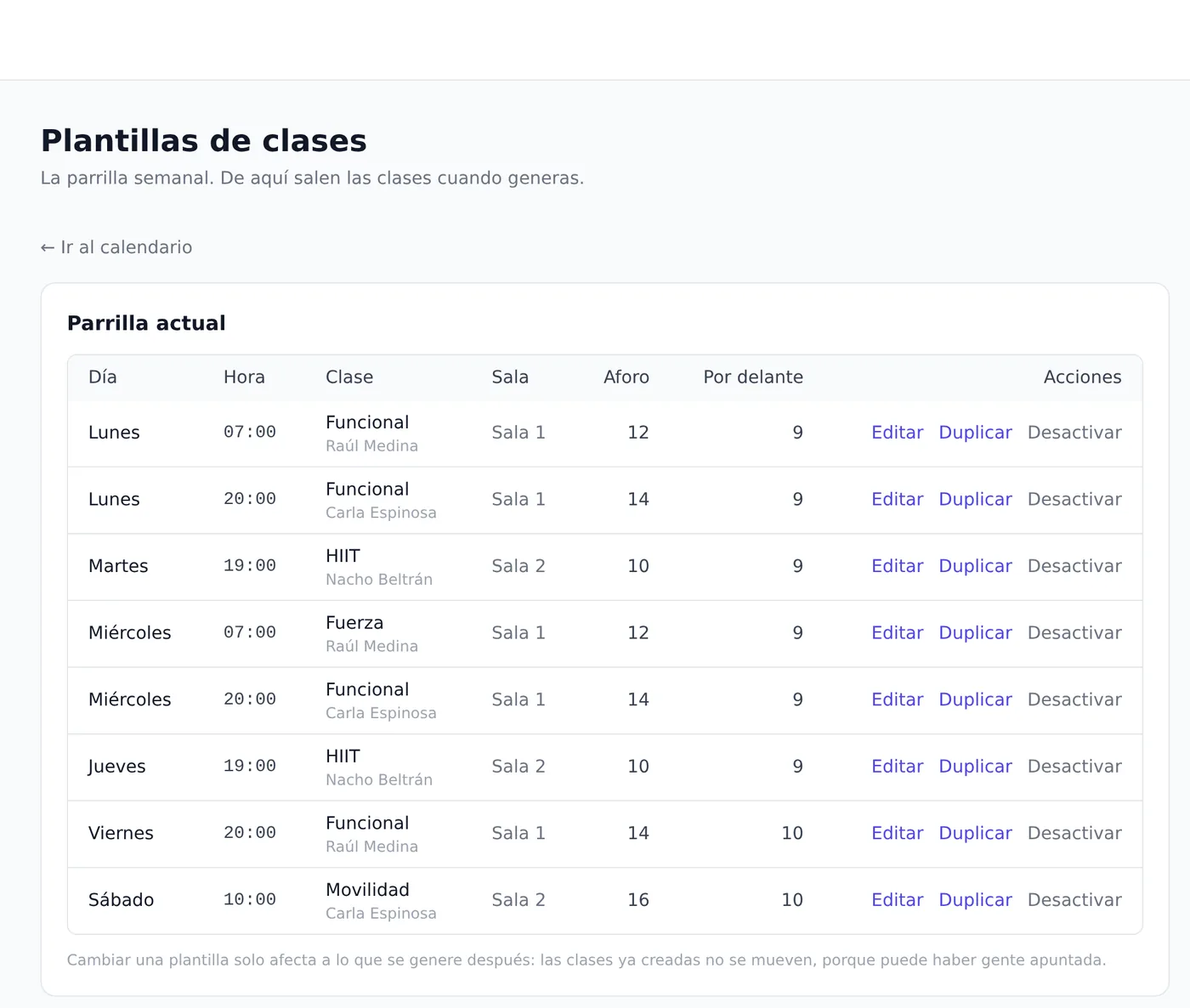This screenshot has height=1008, width=1190.
Task: Duplicate the Sábado Movilidad template
Action: click(975, 900)
